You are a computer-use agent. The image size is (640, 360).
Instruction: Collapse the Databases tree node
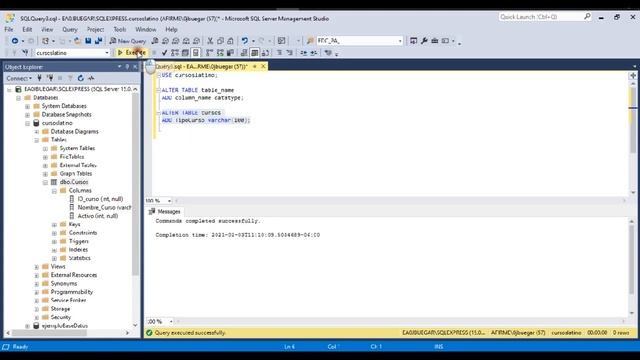click(18, 98)
